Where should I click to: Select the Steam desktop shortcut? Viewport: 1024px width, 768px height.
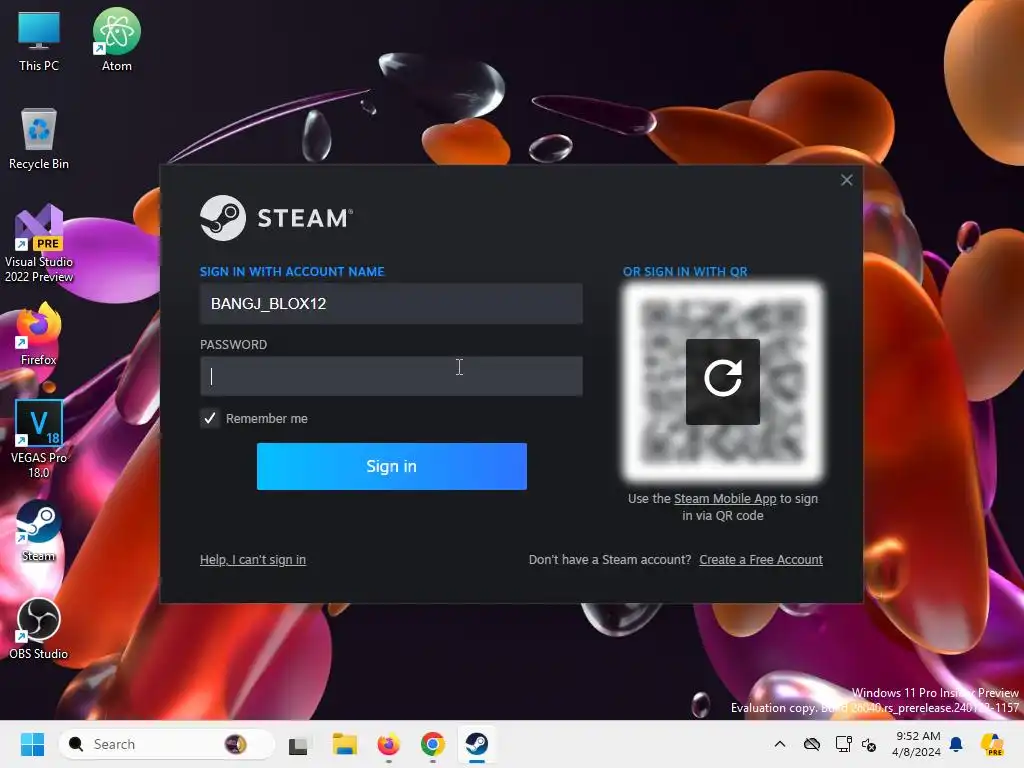pos(39,531)
